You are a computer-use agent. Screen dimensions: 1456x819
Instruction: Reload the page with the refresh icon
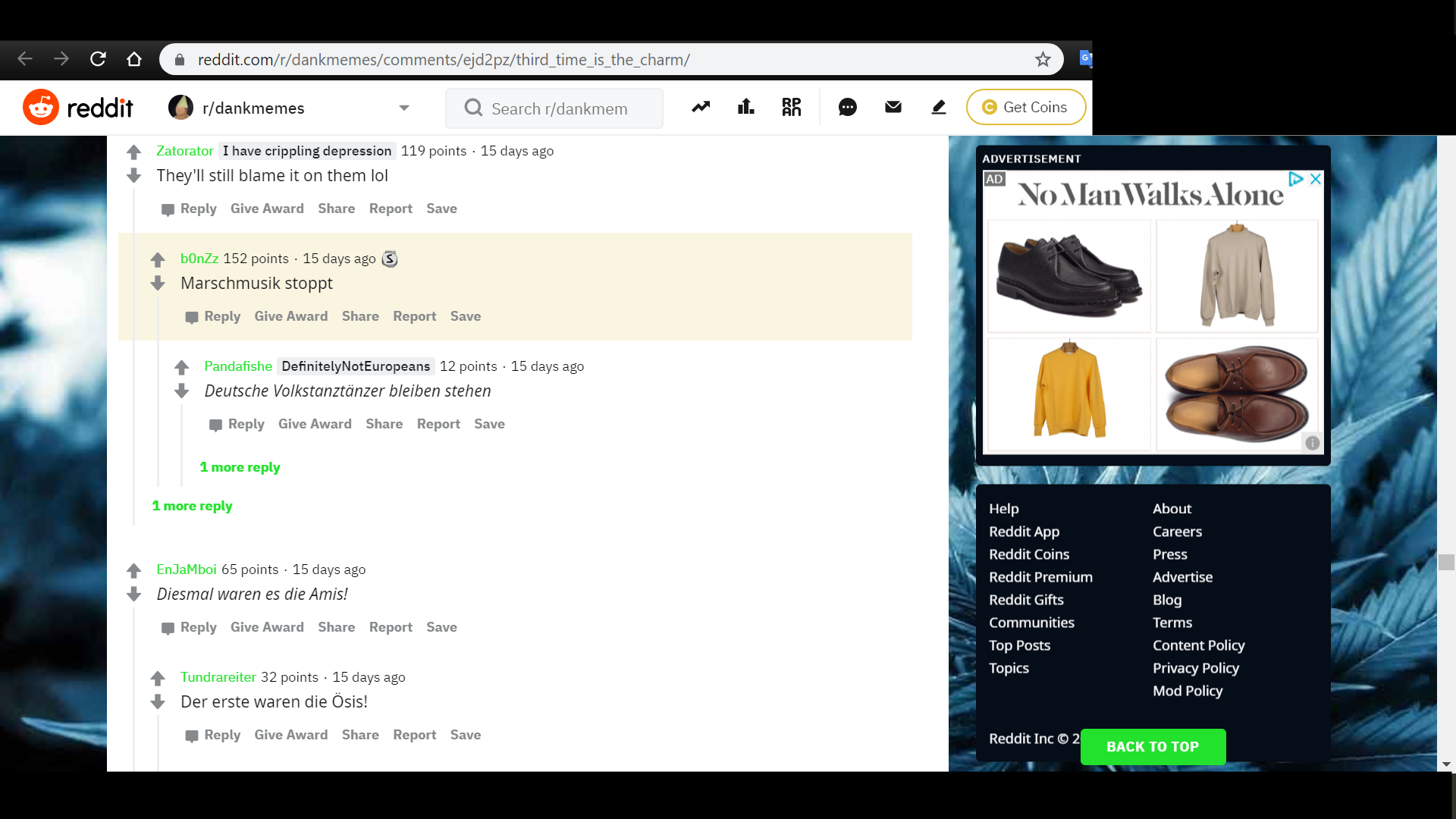[98, 59]
